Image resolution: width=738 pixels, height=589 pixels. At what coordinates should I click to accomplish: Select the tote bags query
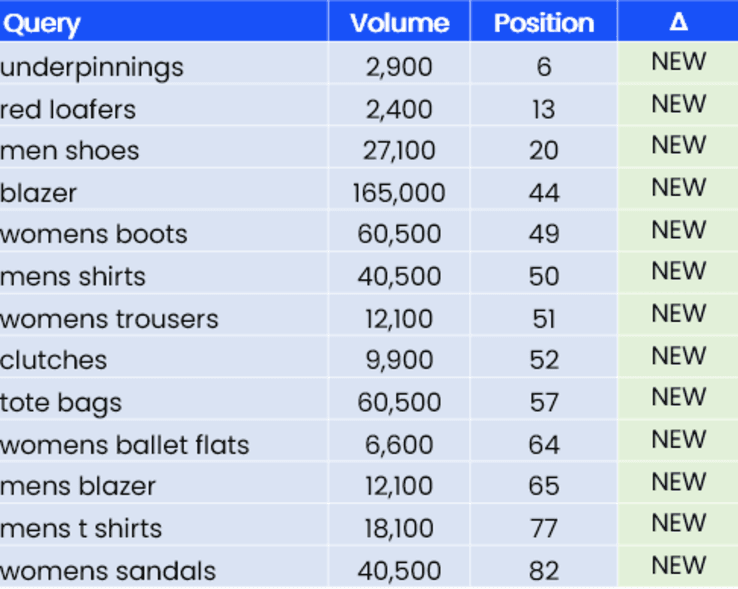click(x=61, y=403)
